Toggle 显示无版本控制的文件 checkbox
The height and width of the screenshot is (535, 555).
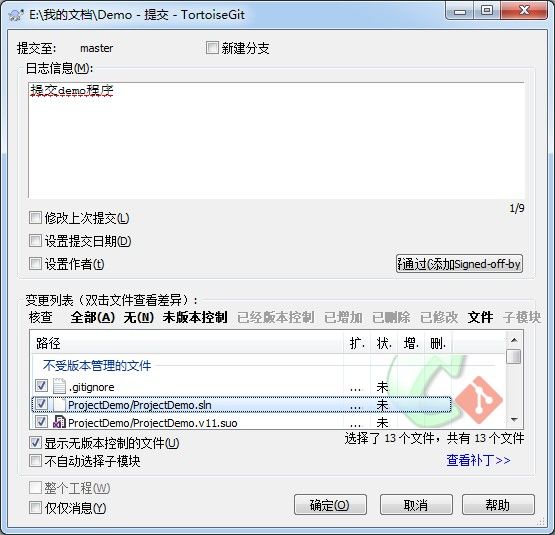[35, 442]
